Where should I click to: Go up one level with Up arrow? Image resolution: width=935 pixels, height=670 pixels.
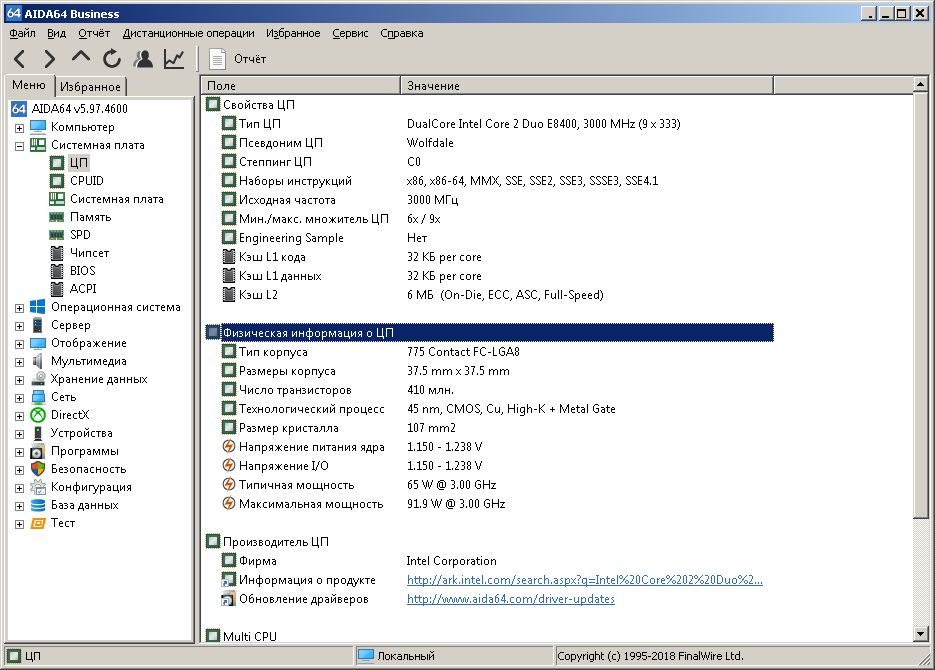[x=81, y=59]
